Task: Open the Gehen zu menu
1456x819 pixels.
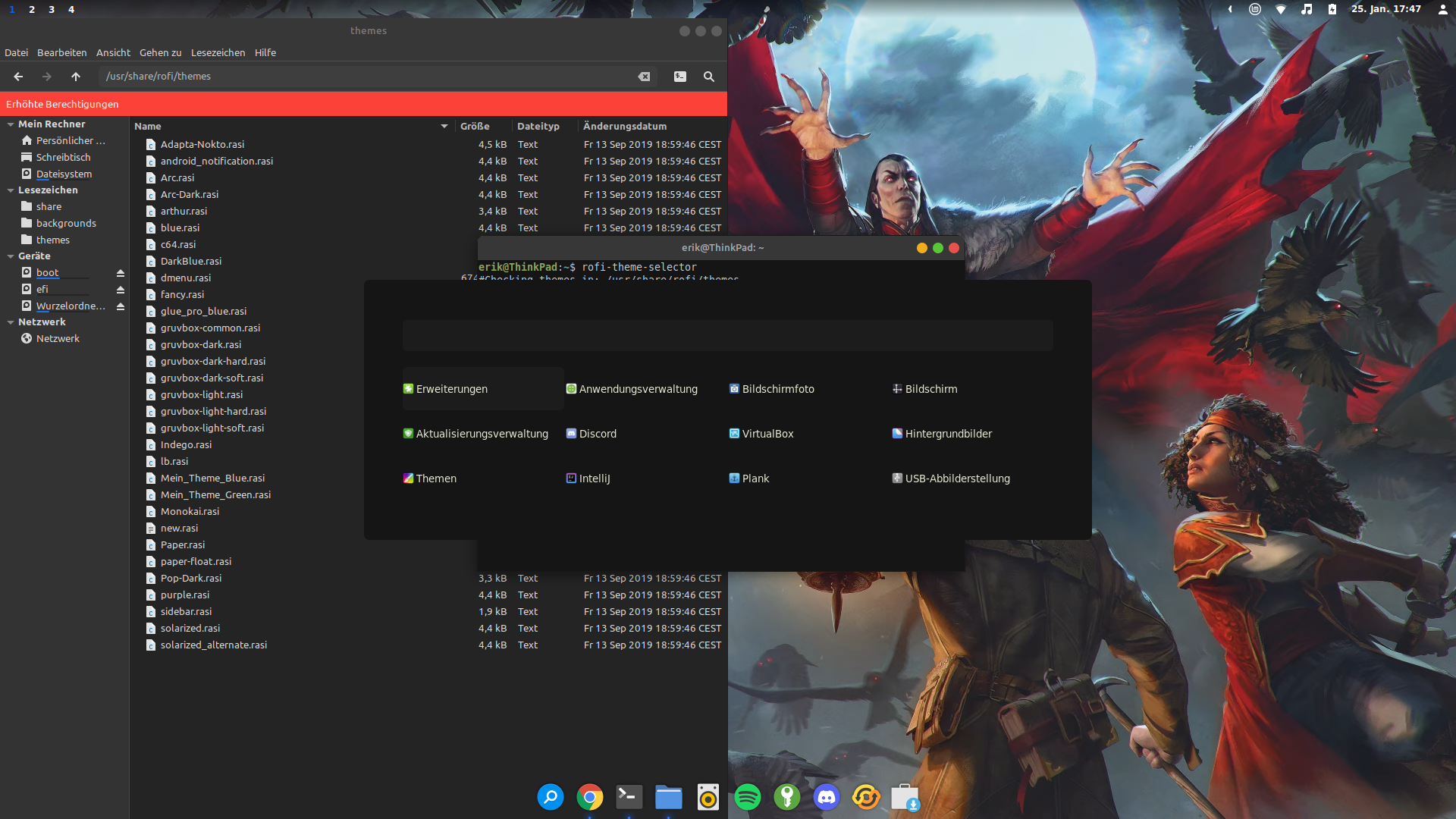Action: (160, 52)
